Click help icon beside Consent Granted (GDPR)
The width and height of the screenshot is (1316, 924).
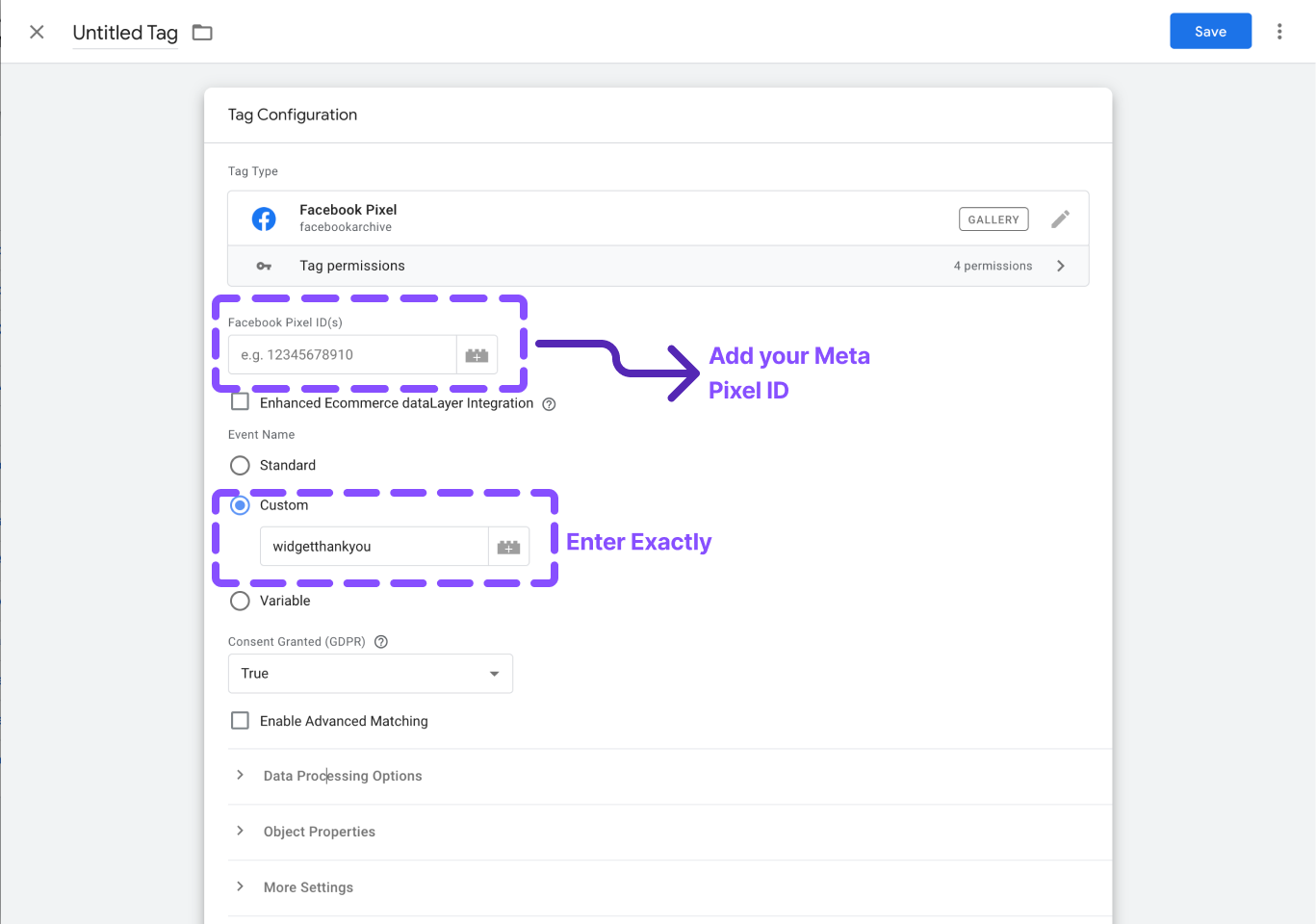click(x=381, y=642)
